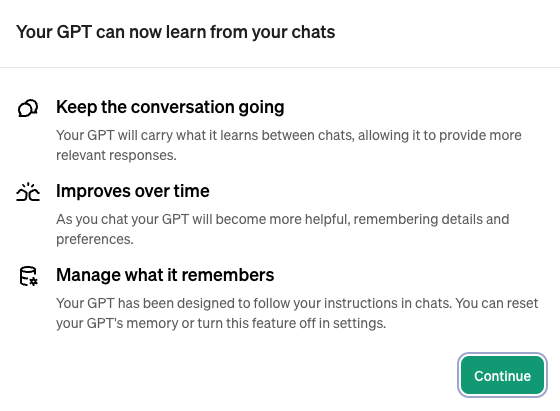The image size is (560, 411).
Task: Click the sparkle icon beside Improves over time
Action: point(28,192)
